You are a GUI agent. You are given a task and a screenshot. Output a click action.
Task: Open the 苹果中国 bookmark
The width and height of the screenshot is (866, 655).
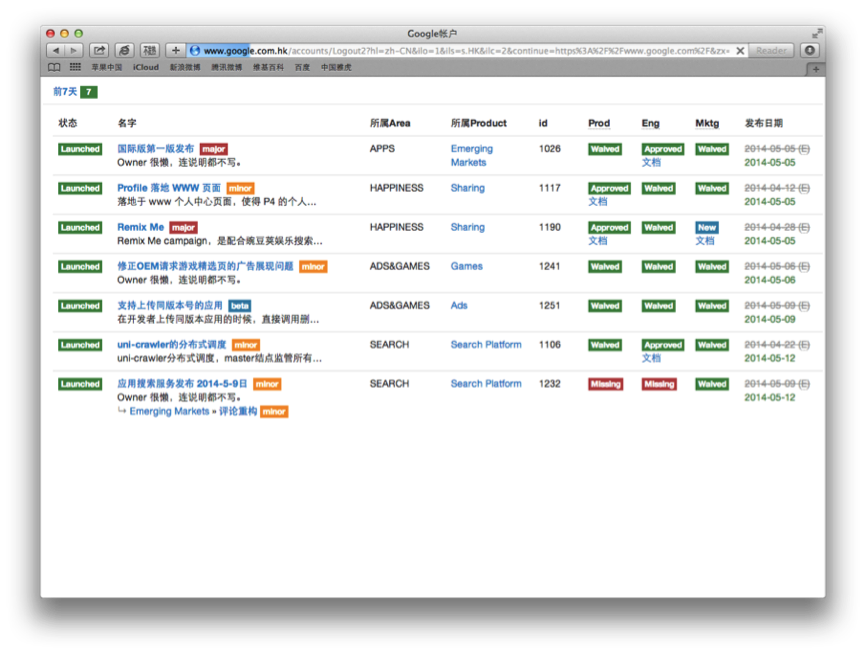[x=107, y=67]
